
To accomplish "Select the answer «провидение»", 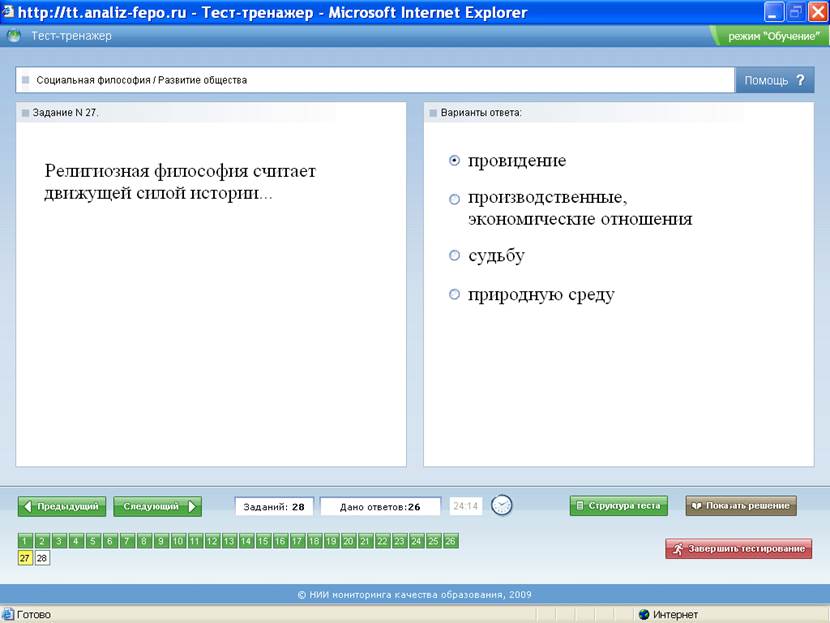I will [x=454, y=160].
